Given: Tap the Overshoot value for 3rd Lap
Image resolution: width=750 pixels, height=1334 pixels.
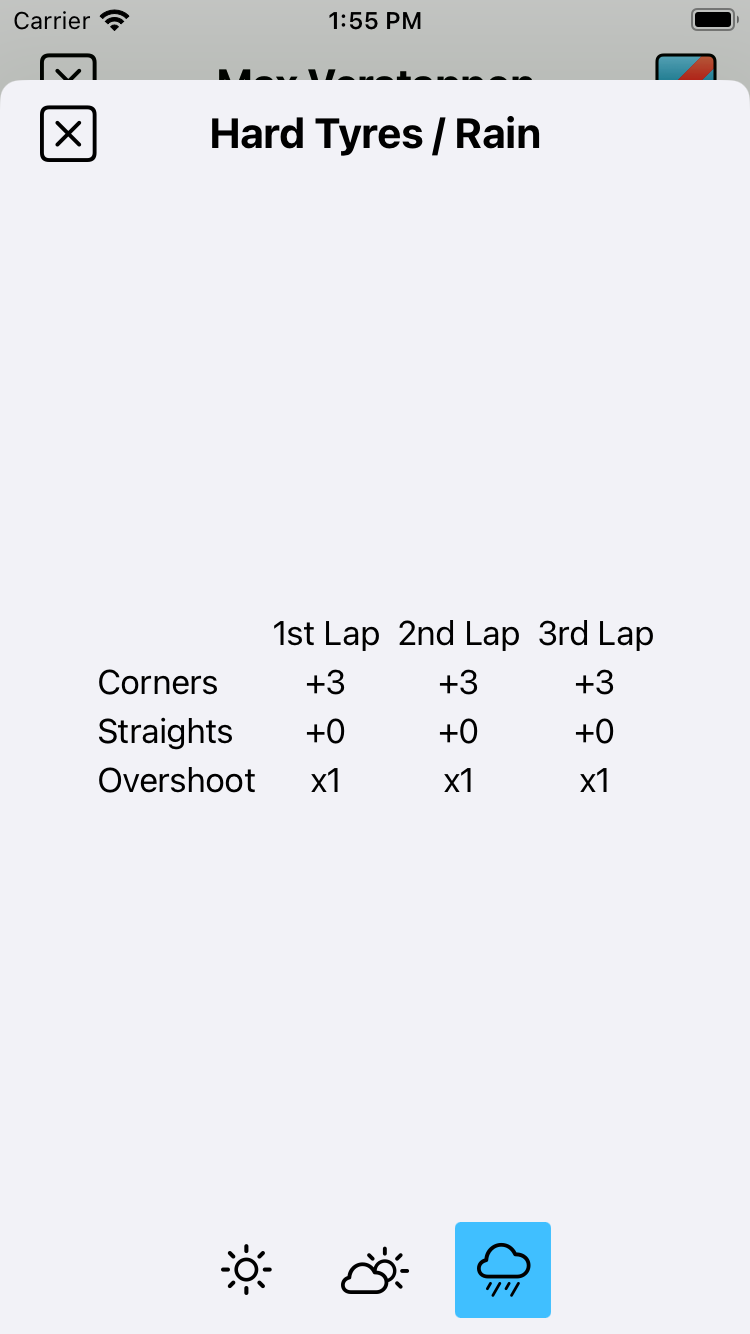Looking at the screenshot, I should 595,781.
